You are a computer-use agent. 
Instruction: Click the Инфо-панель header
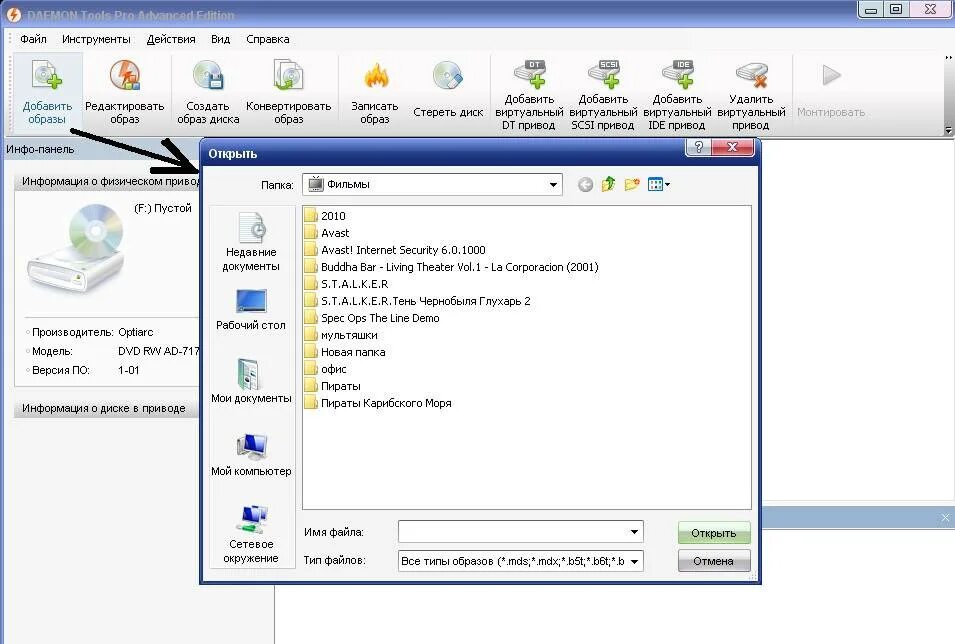coord(40,149)
